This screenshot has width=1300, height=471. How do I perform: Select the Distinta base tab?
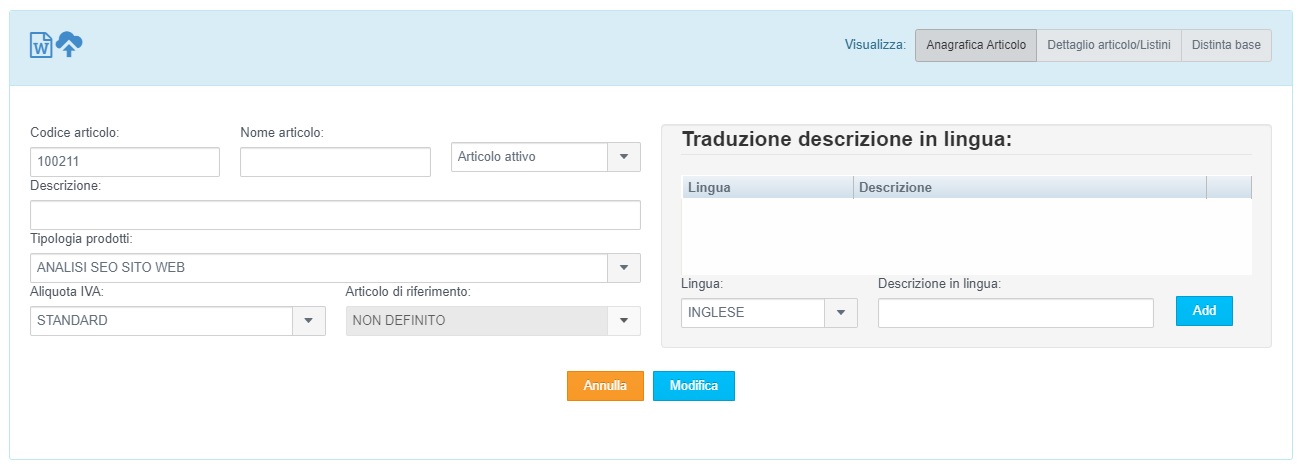1226,46
